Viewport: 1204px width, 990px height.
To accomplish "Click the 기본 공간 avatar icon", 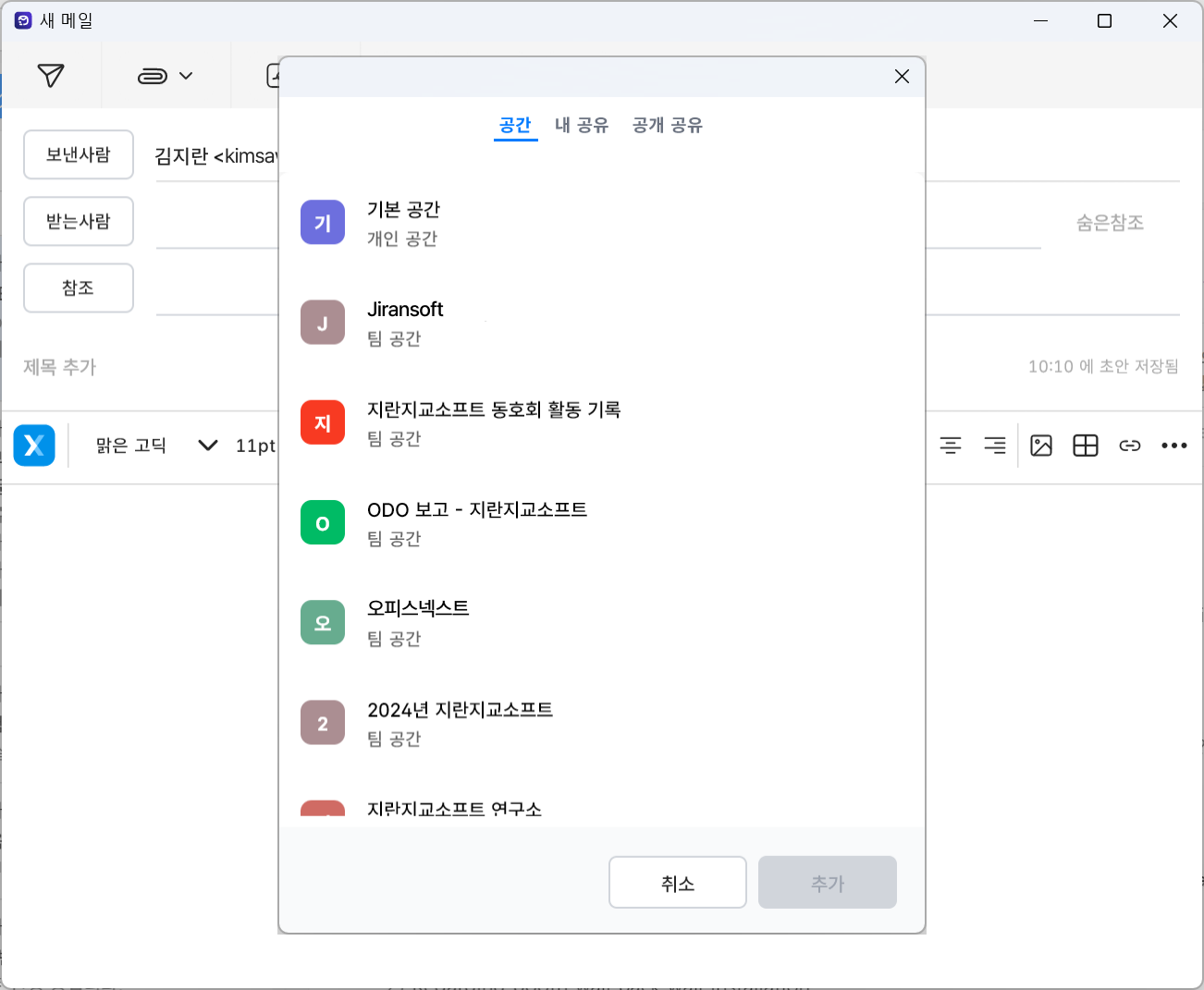I will pos(322,222).
